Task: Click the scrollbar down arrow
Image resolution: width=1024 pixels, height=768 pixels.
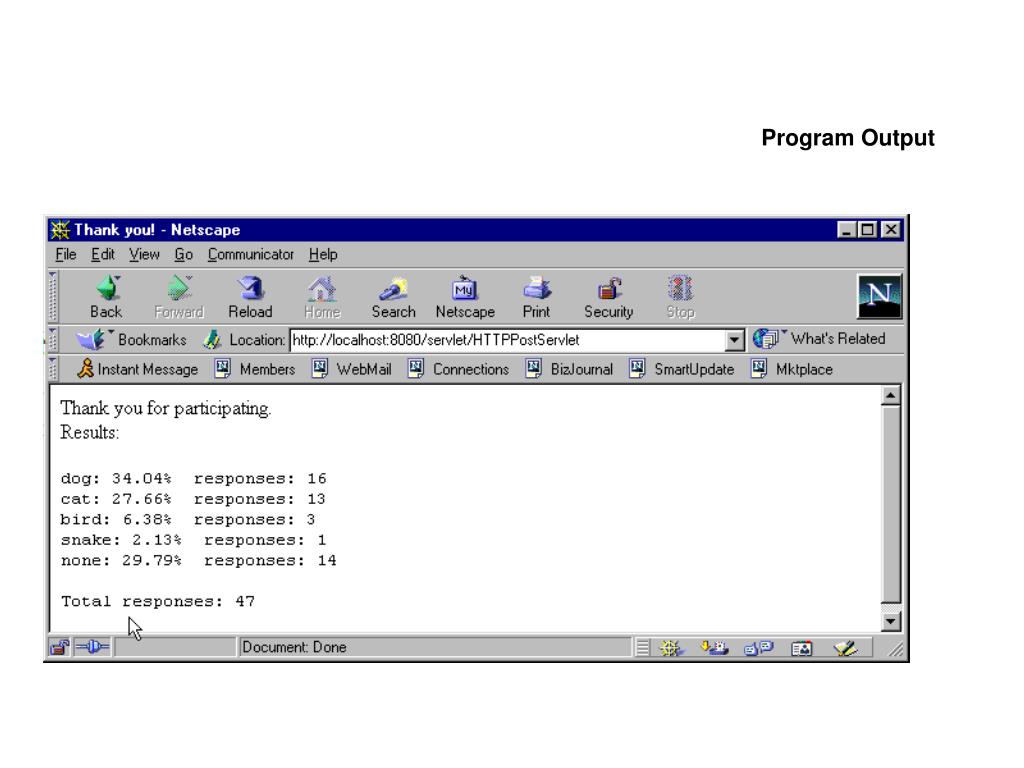Action: click(891, 621)
